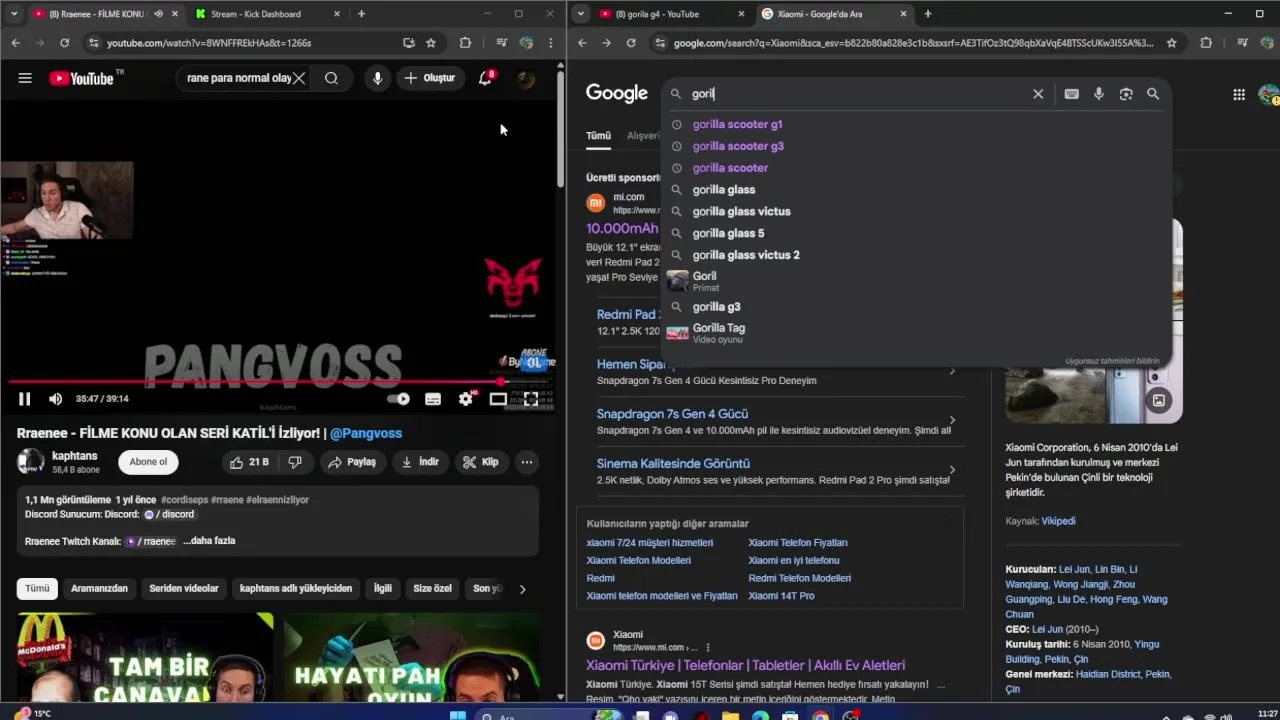Reload the YouTube browser page

click(64, 43)
